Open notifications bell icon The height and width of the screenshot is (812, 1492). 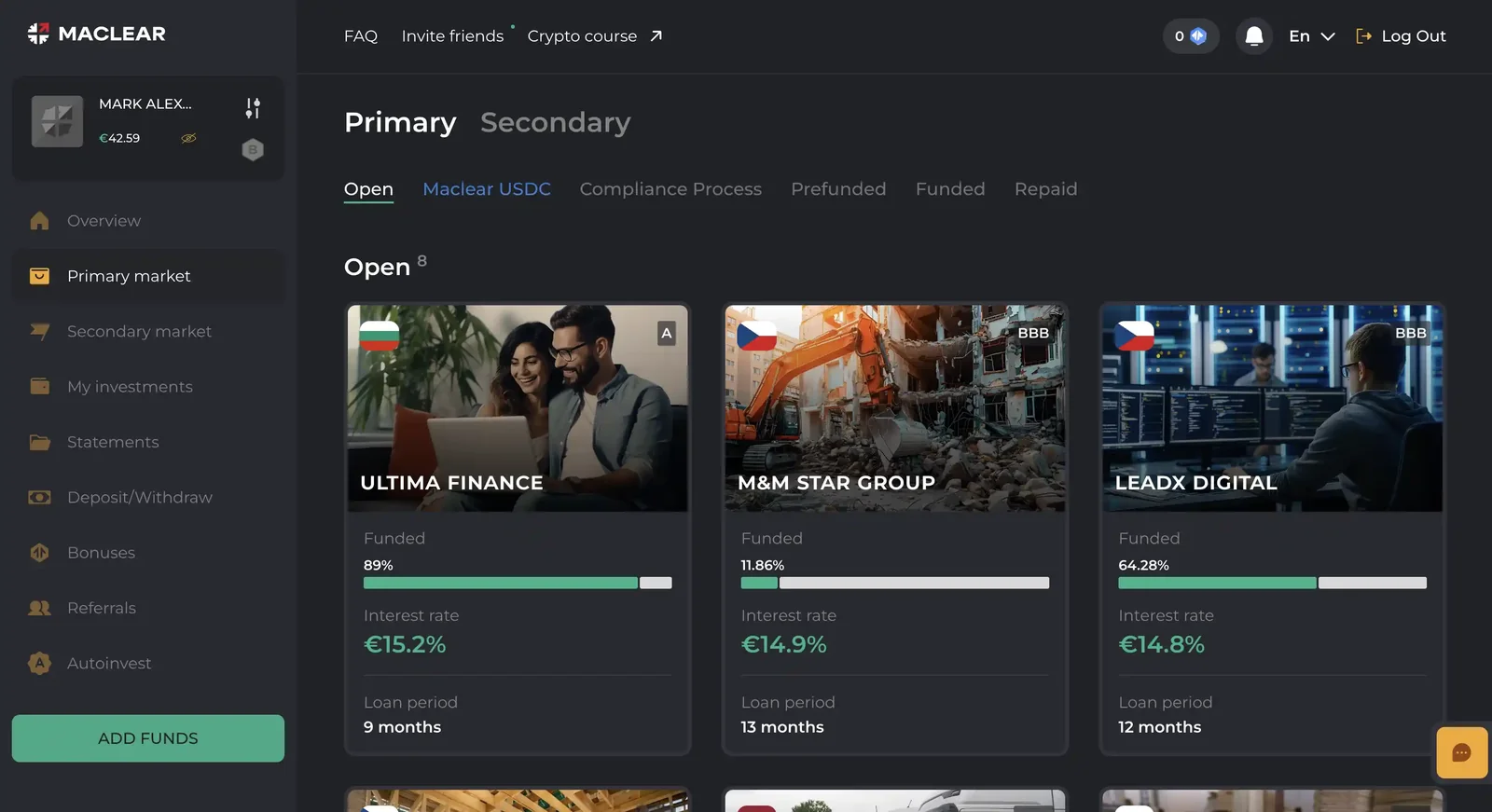(1254, 36)
